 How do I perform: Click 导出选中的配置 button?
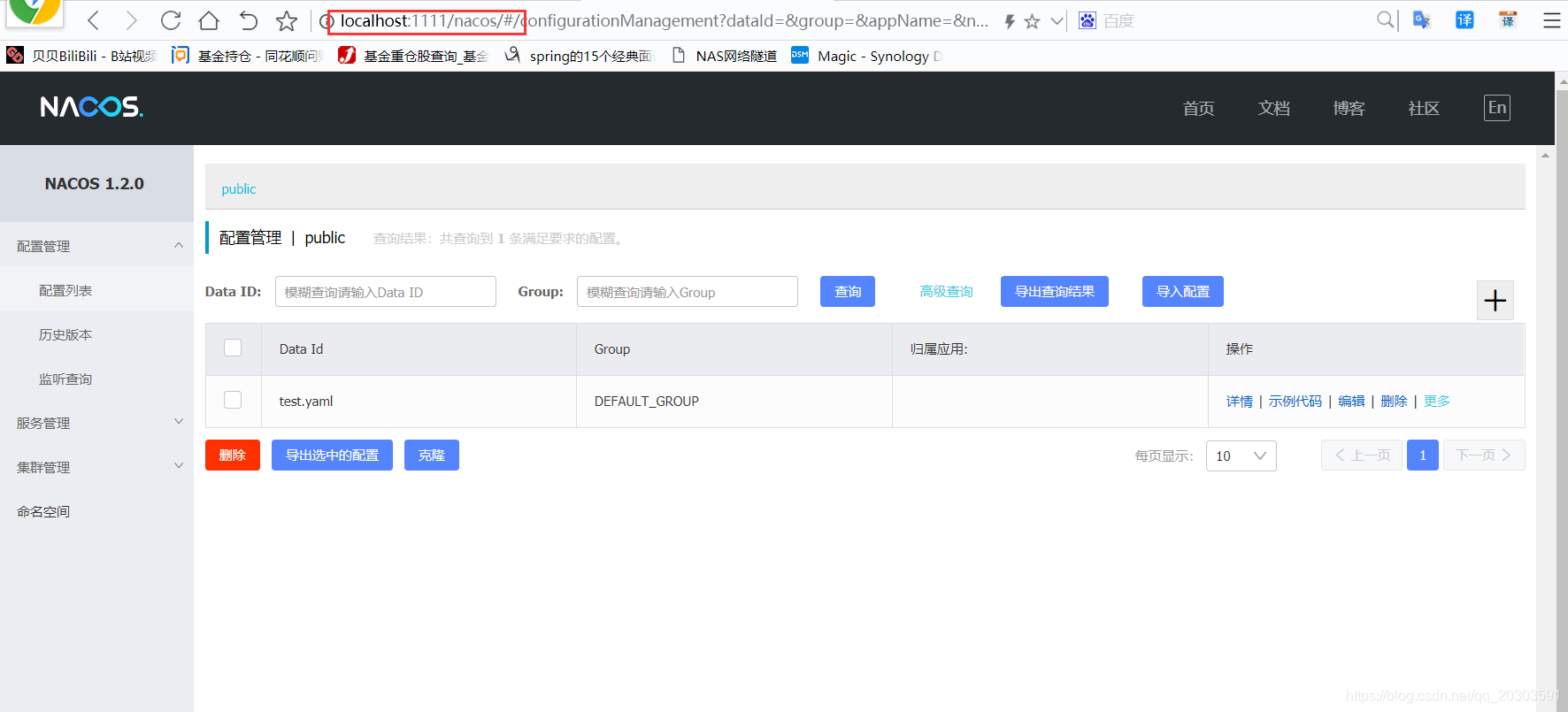[332, 455]
